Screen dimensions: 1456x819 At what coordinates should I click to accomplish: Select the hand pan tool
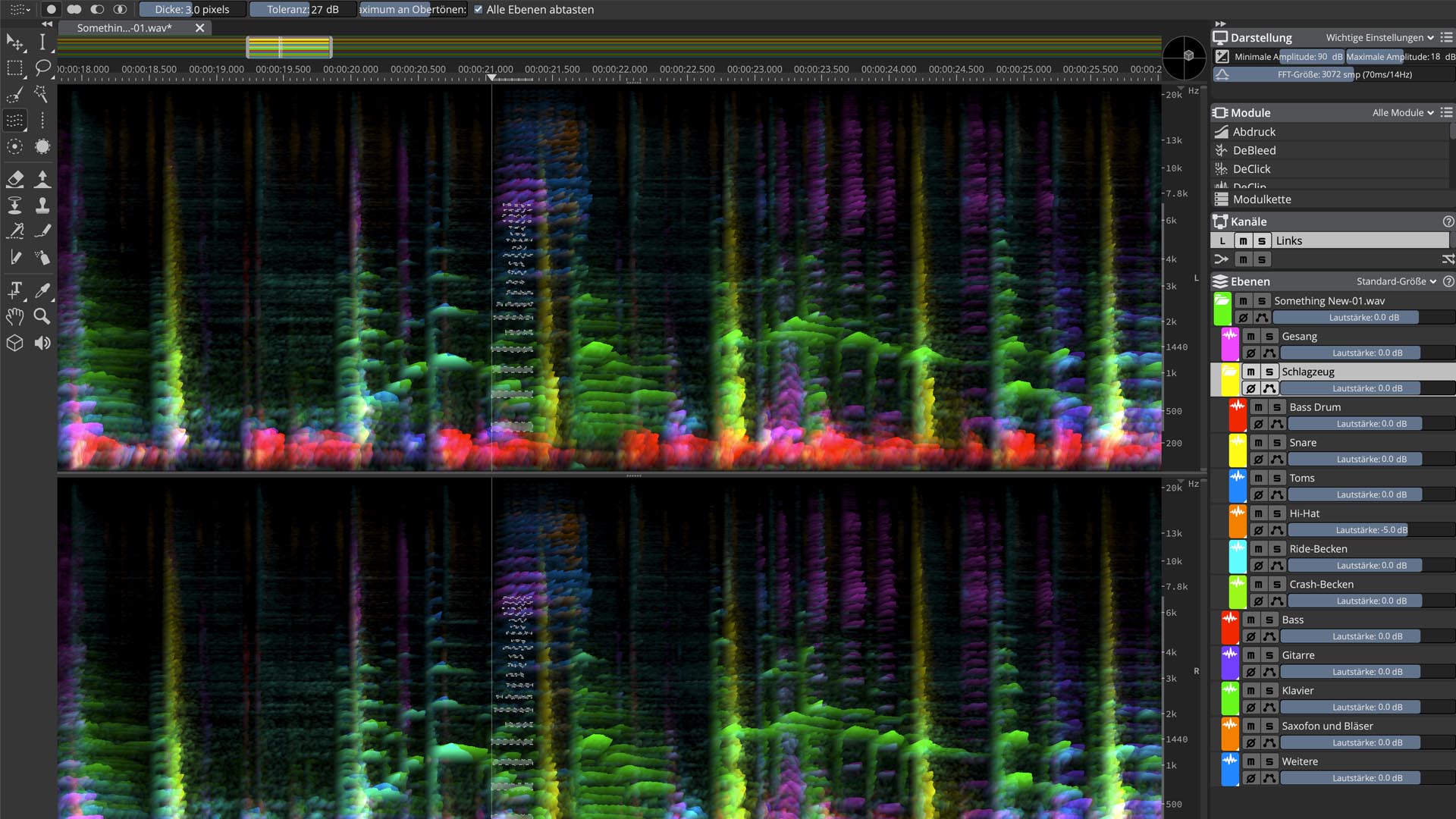click(x=15, y=316)
